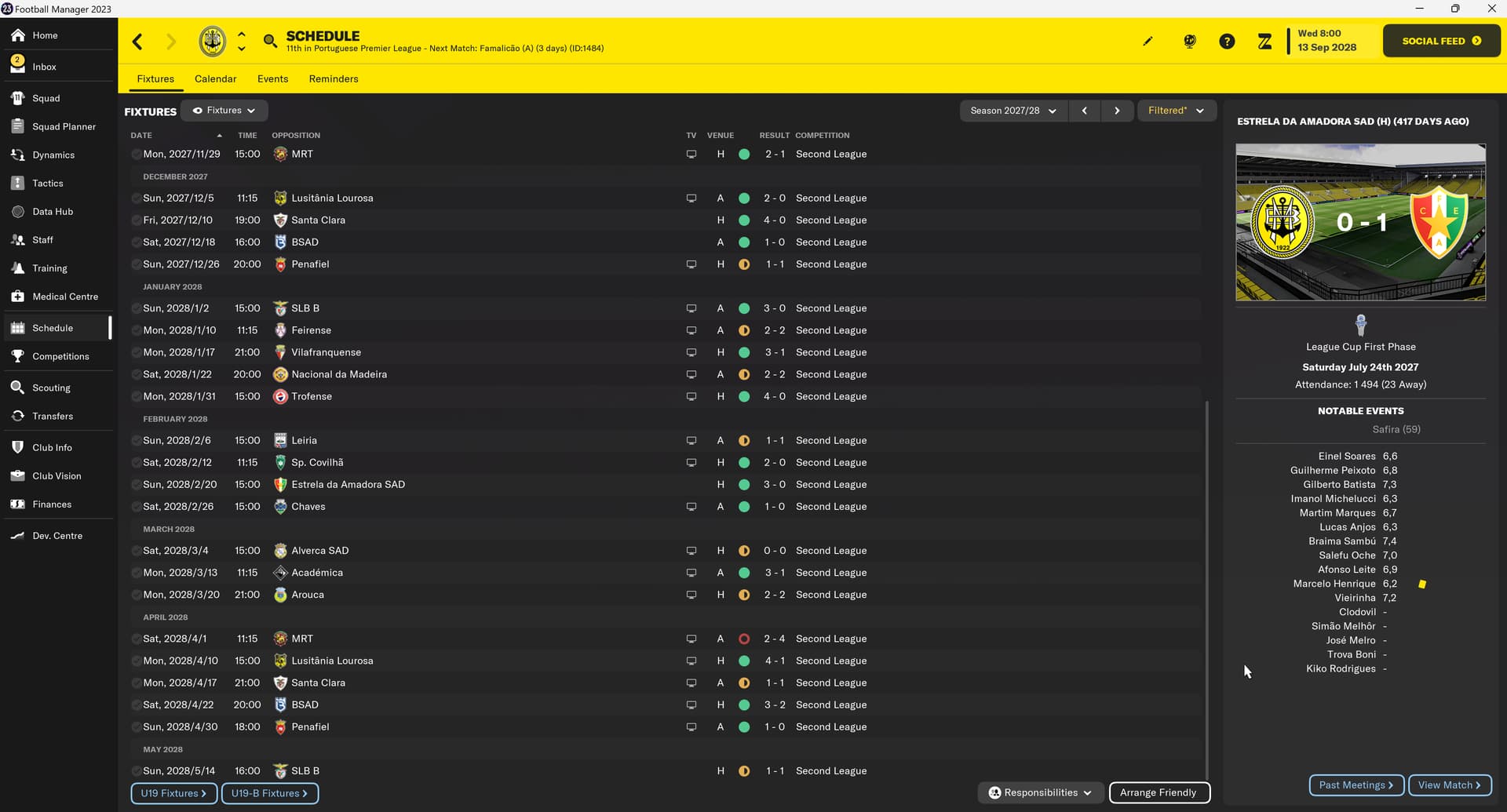Open the Staff icon in sidebar
Image resolution: width=1507 pixels, height=812 pixels.
tap(18, 239)
